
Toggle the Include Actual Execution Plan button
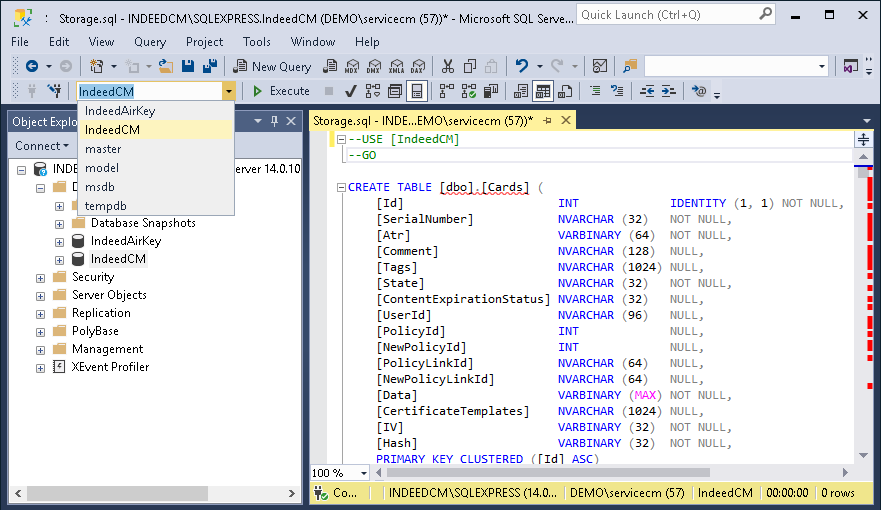(446, 91)
